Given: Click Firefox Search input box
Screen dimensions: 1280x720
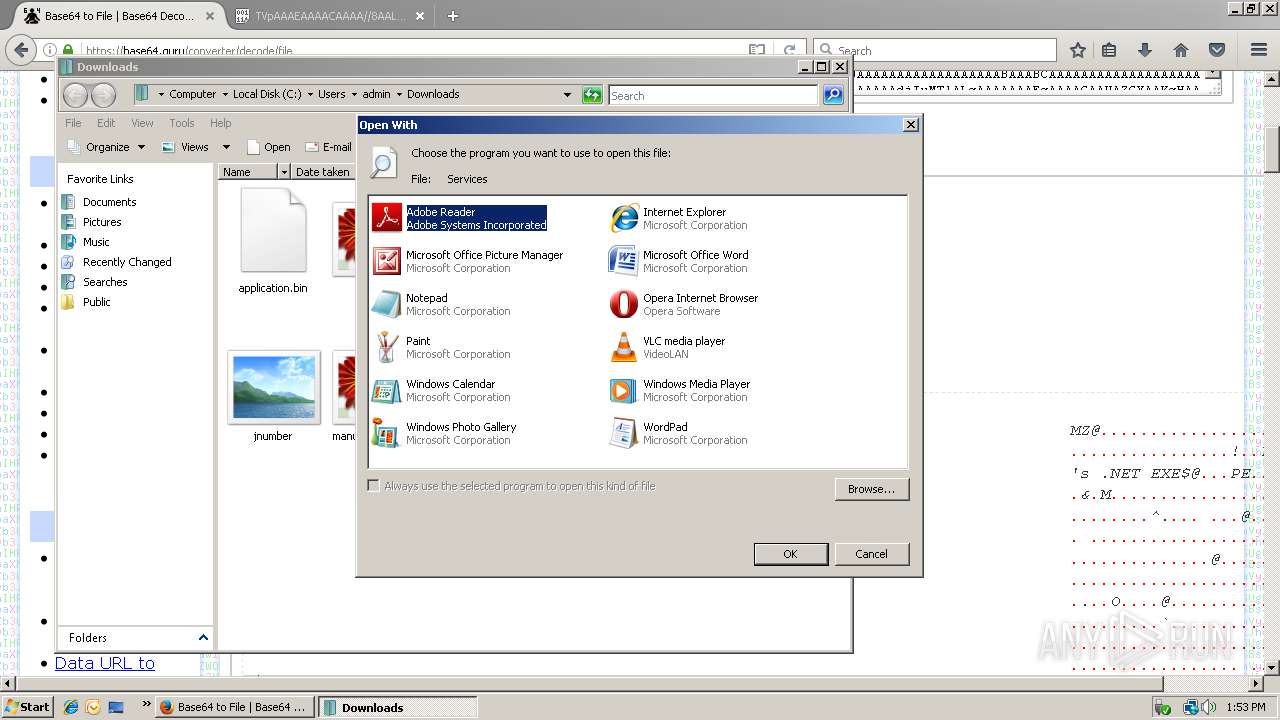Looking at the screenshot, I should click(935, 50).
